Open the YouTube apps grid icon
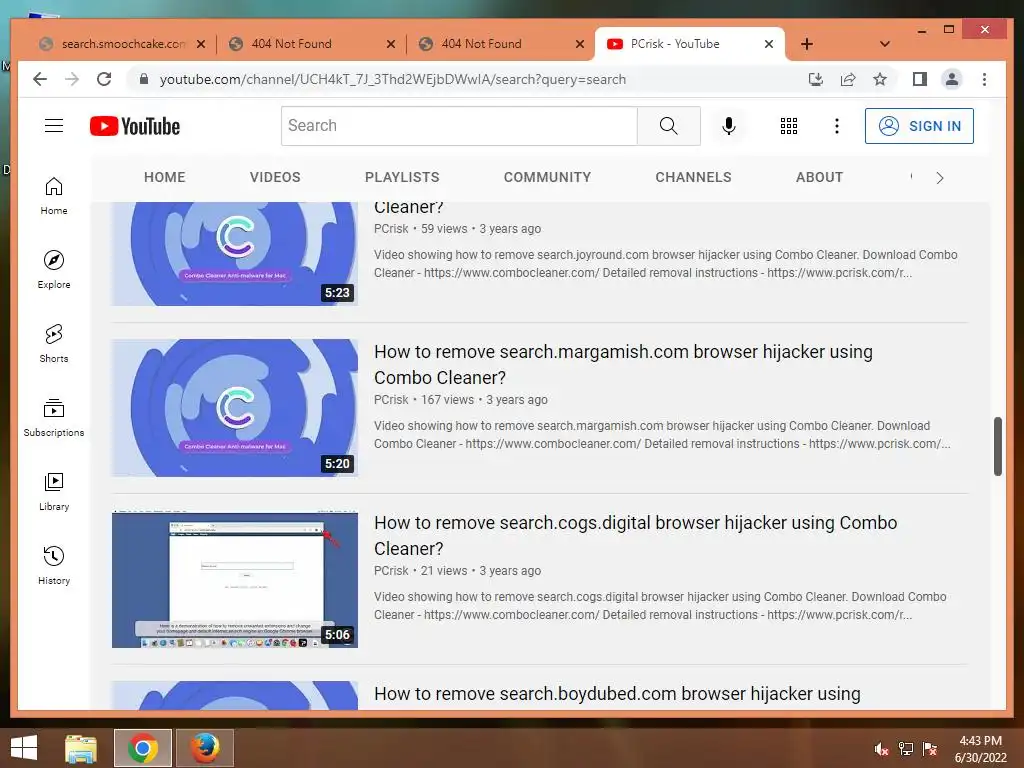The height and width of the screenshot is (768, 1024). [x=789, y=126]
